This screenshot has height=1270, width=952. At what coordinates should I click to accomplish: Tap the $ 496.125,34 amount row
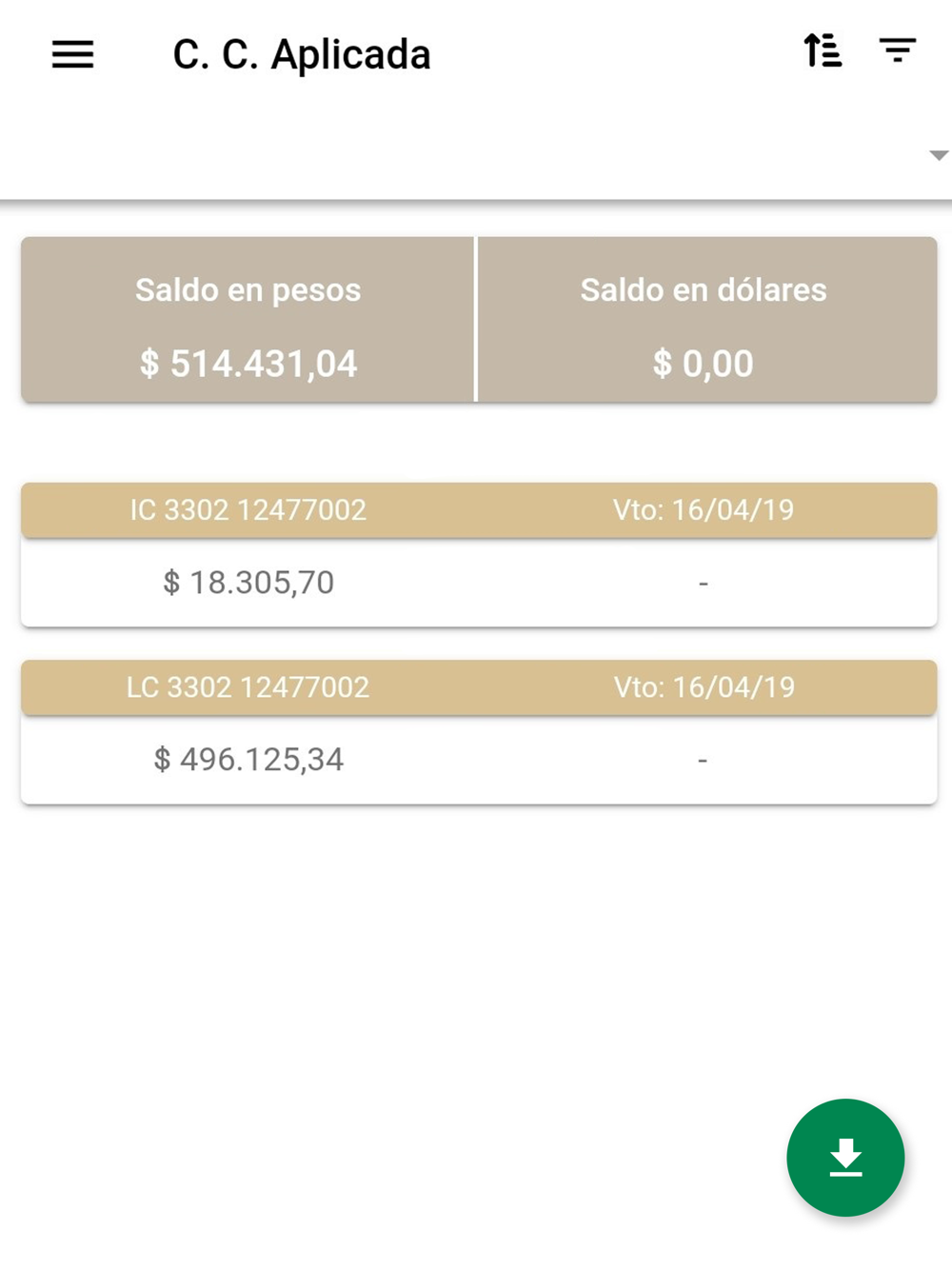[x=479, y=760]
